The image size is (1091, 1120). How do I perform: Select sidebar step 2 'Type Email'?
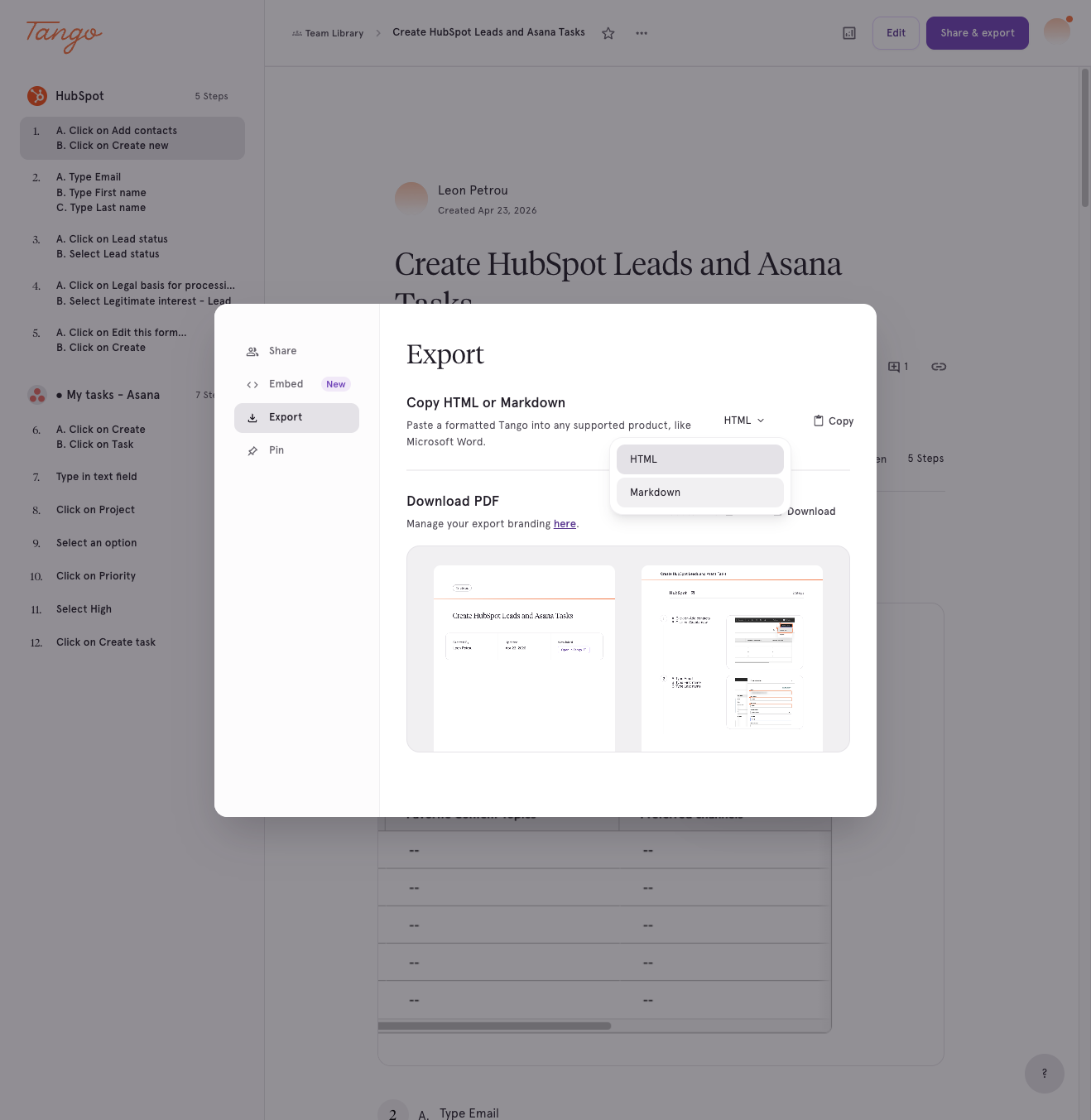point(132,192)
